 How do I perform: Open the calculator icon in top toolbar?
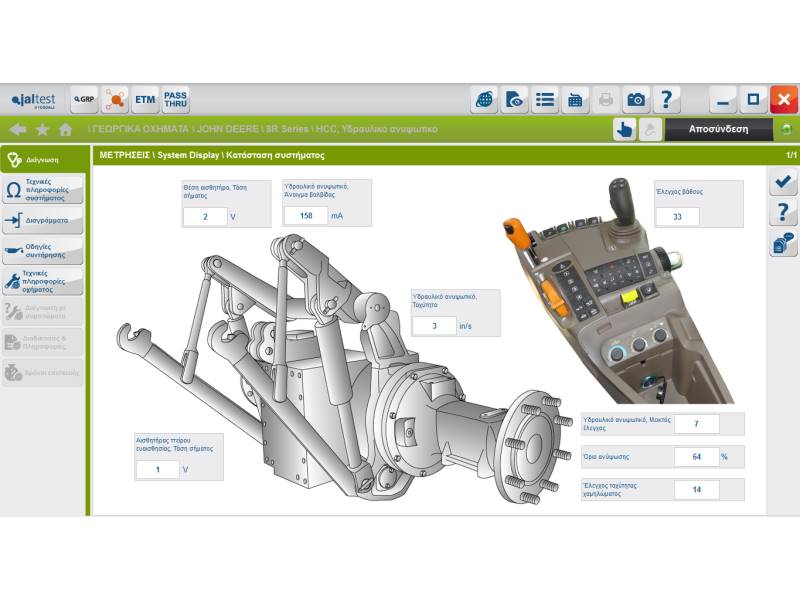click(576, 100)
